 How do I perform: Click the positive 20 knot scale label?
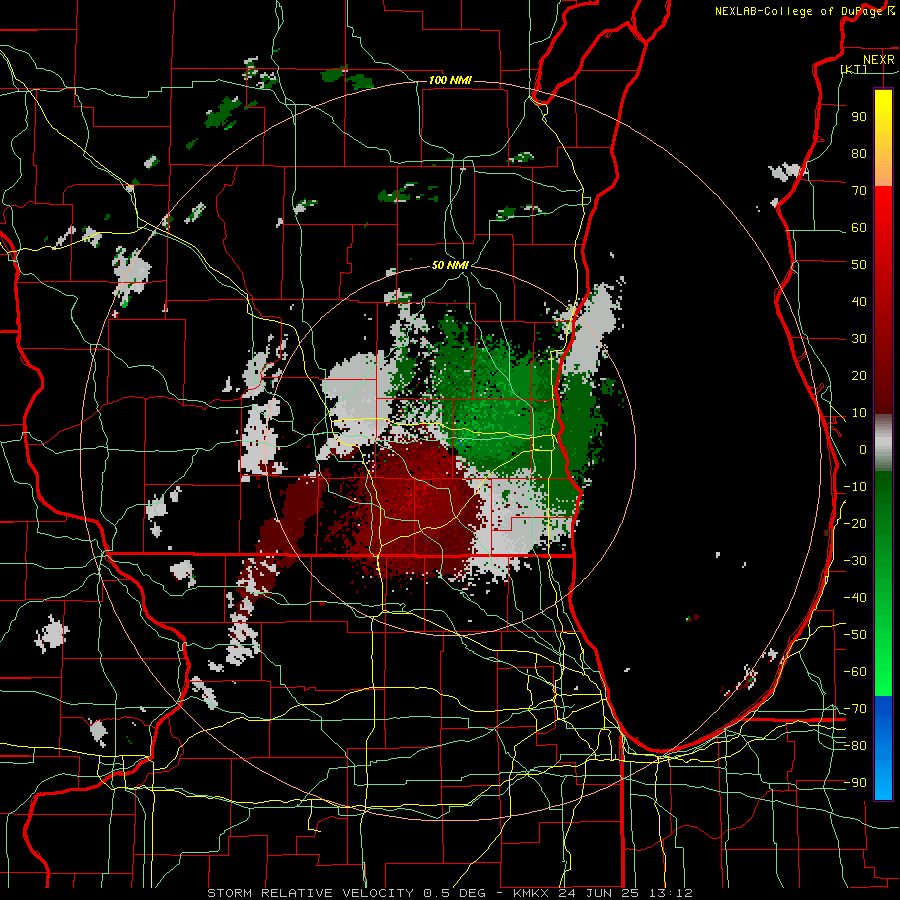click(x=859, y=375)
